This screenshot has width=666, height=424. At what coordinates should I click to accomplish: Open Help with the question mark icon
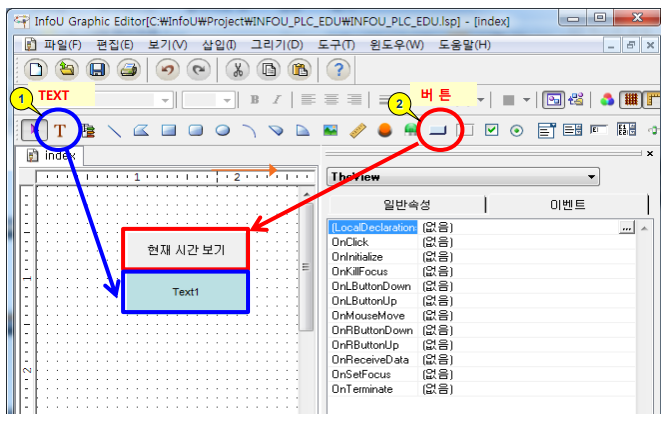(339, 69)
